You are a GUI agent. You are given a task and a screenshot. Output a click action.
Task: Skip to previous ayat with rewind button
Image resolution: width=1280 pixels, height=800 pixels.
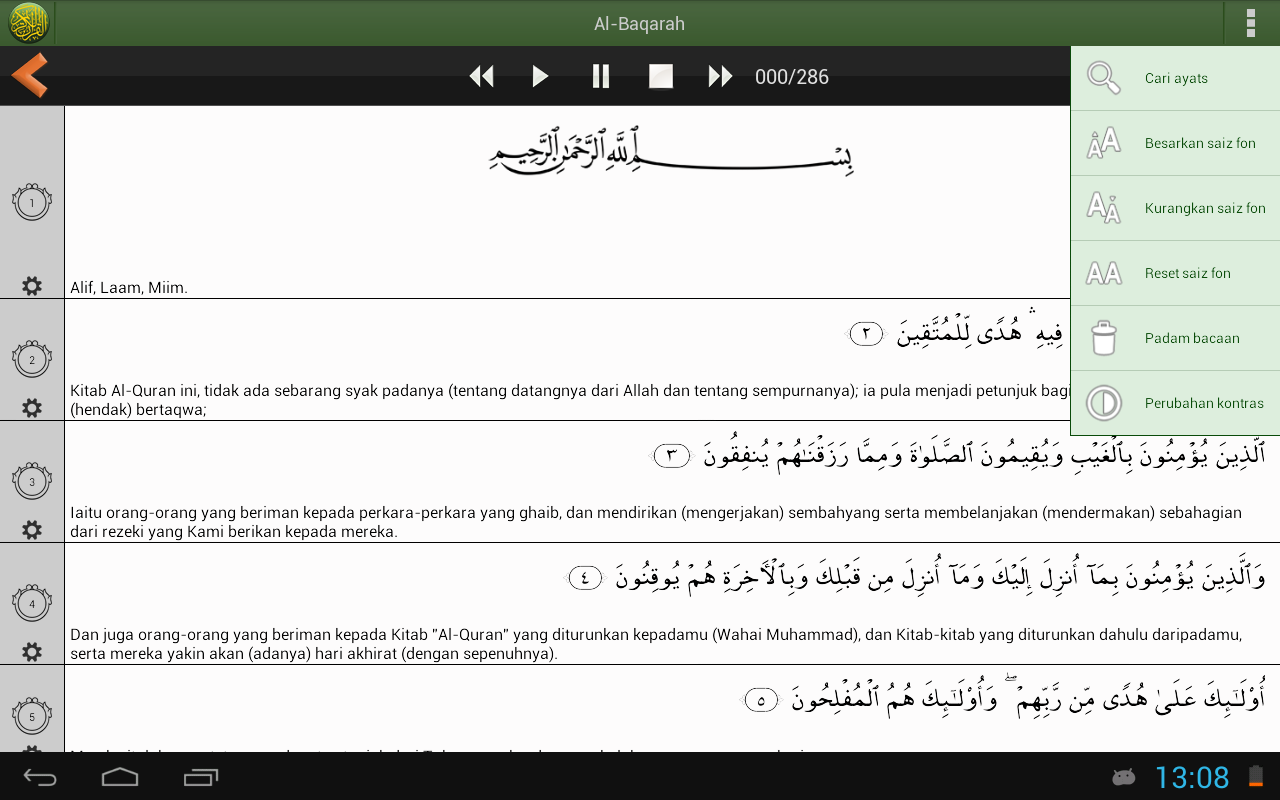[482, 76]
